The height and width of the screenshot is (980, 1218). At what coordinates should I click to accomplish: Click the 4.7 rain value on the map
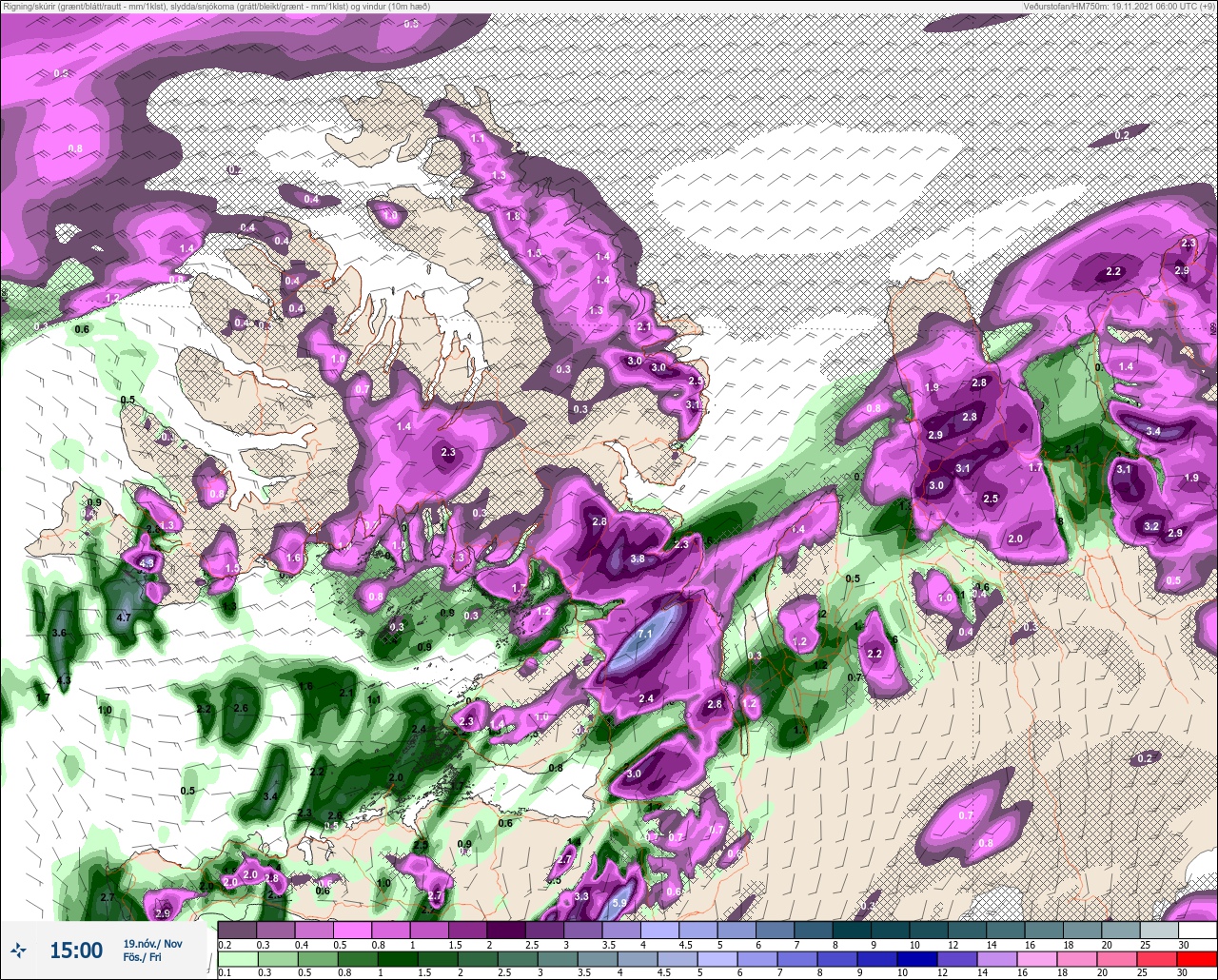tap(123, 617)
